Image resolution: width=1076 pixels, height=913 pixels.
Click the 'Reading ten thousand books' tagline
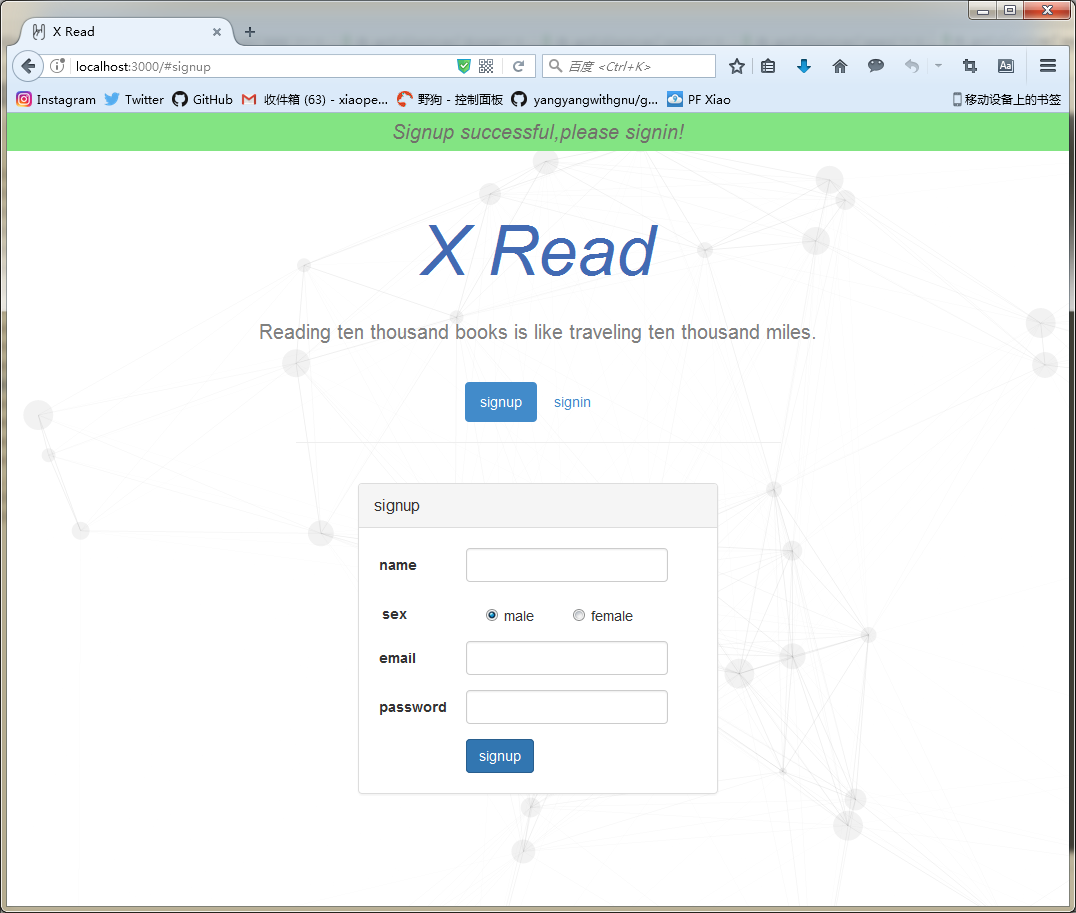(x=537, y=332)
